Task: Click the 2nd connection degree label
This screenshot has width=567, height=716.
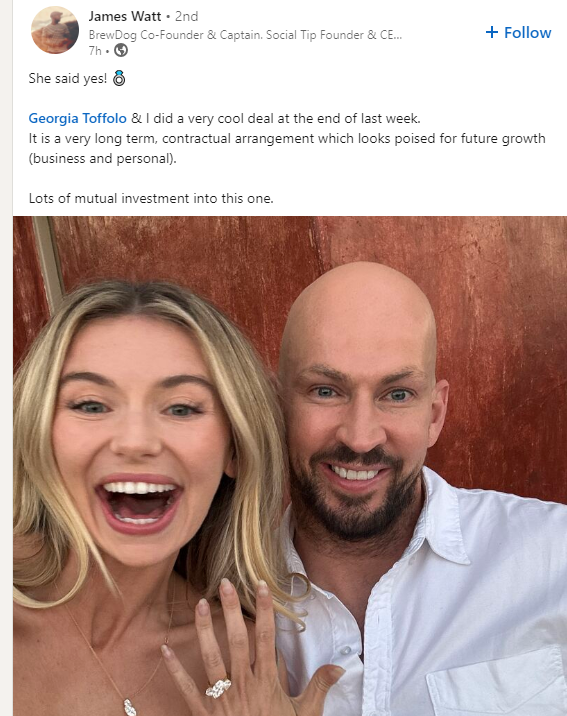Action: point(187,16)
